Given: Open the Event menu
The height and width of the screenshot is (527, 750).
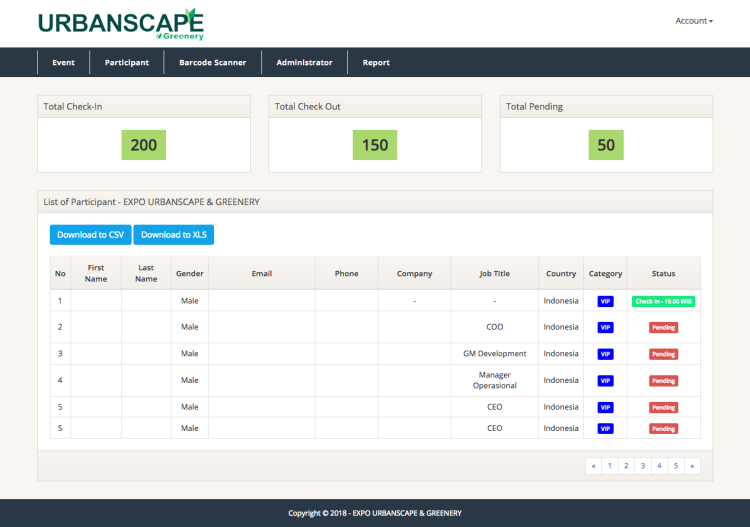Looking at the screenshot, I should 63,62.
